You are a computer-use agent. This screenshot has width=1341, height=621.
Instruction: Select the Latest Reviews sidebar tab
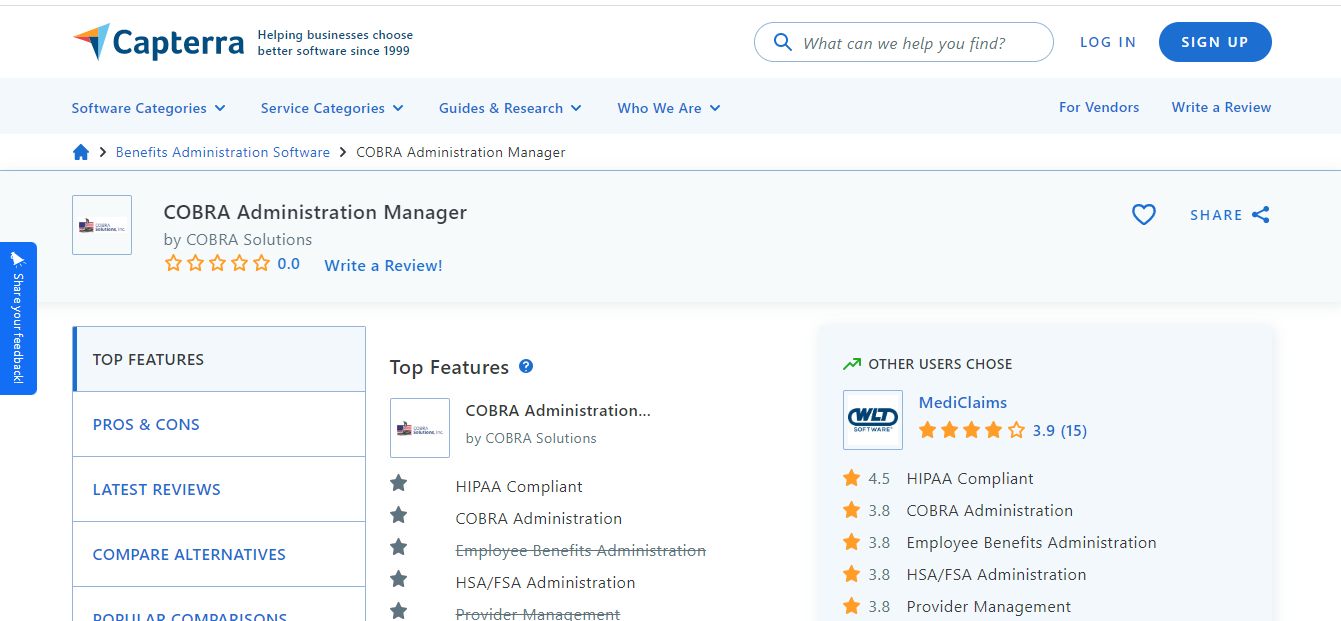tap(219, 489)
